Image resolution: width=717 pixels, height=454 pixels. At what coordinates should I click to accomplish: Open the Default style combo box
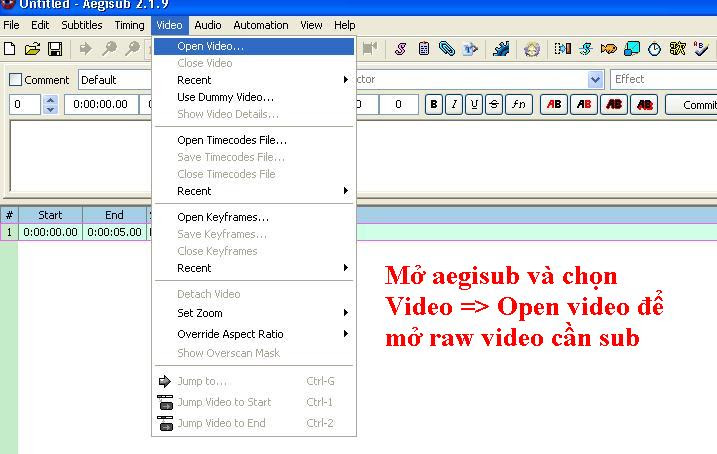[115, 80]
